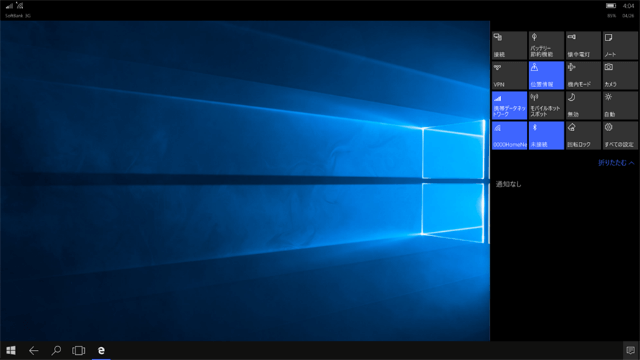Click the cellular signal strength status icon

pos(9,6)
